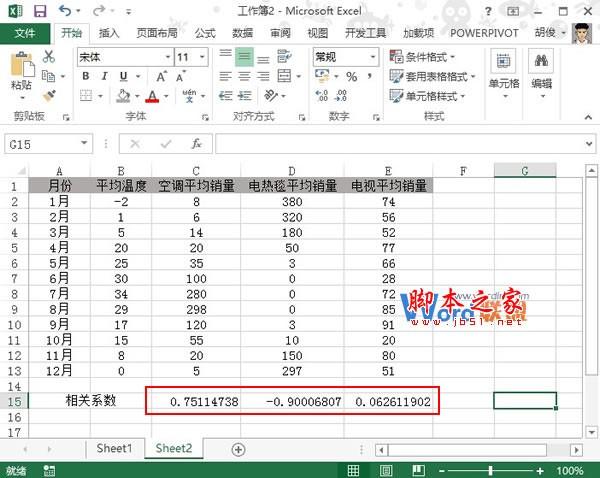Toggle Italic formatting
The width and height of the screenshot is (600, 478).
click(104, 76)
